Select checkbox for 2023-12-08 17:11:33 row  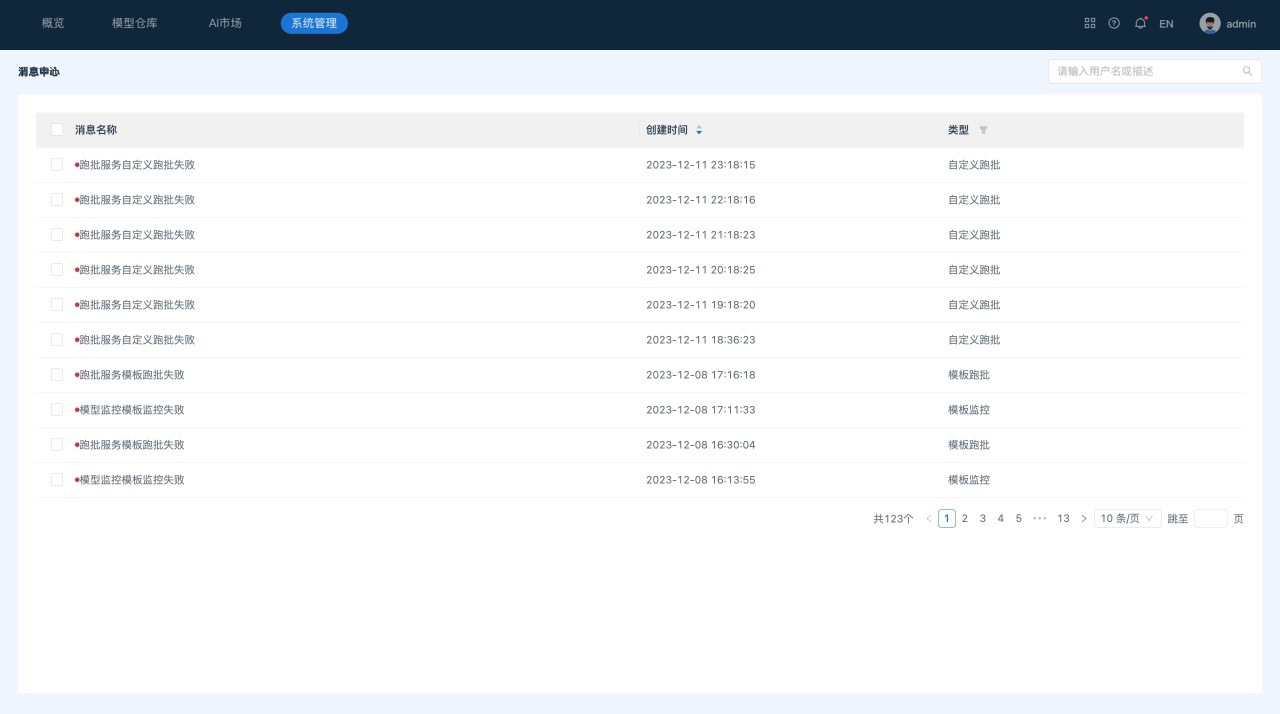coord(57,410)
